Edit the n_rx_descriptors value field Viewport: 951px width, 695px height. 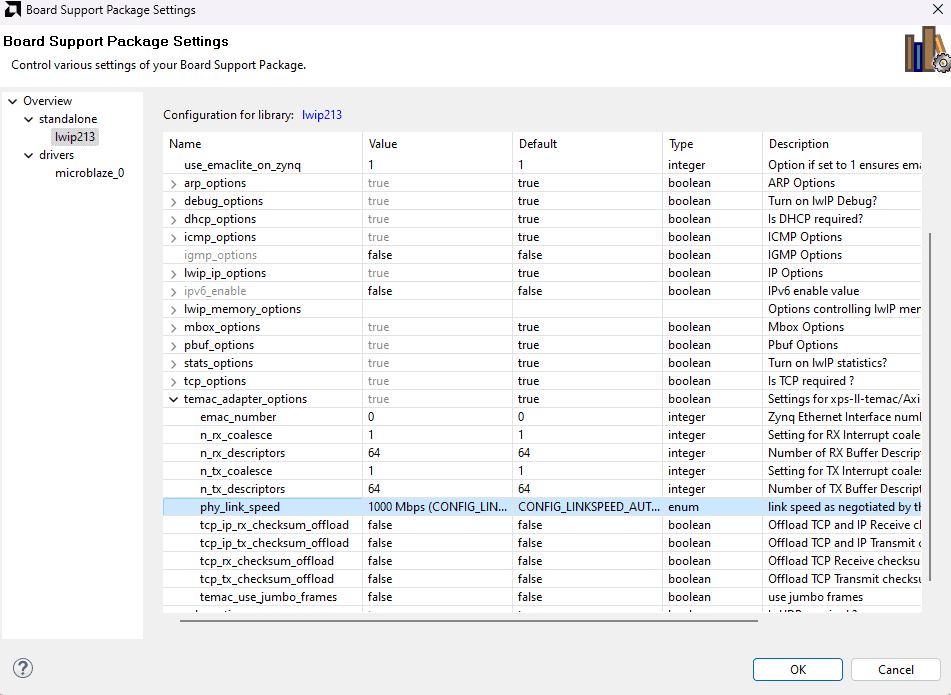[438, 453]
